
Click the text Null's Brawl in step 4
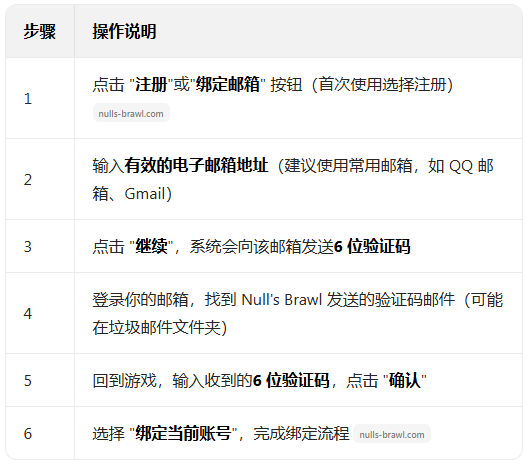tap(282, 300)
